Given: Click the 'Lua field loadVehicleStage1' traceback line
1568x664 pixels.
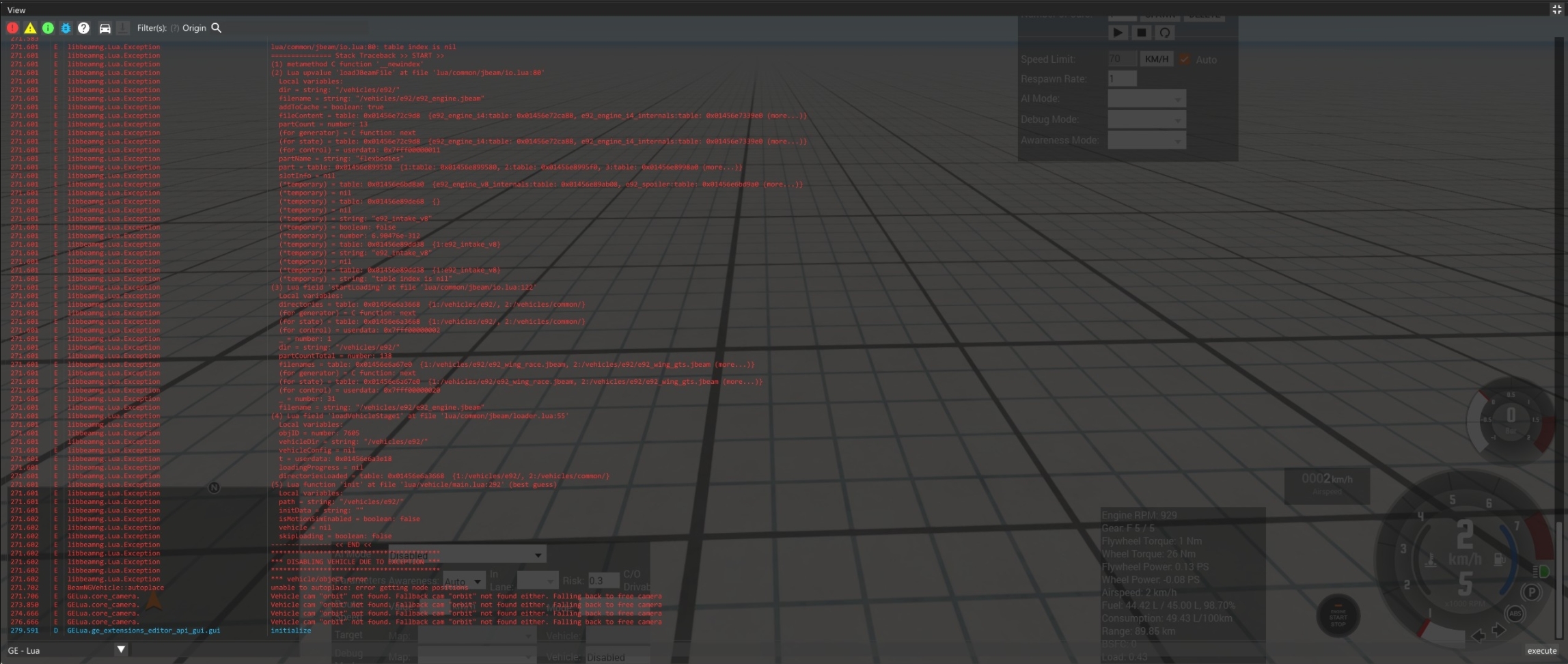Looking at the screenshot, I should click(419, 416).
